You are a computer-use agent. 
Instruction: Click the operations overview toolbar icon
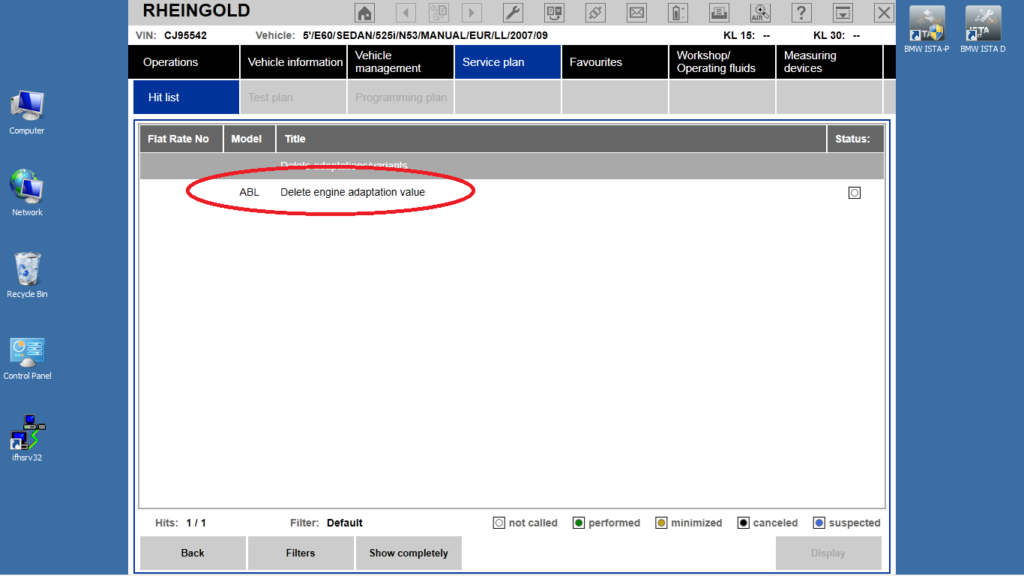click(554, 12)
